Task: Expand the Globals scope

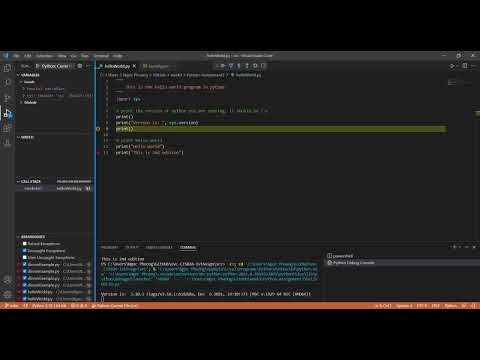Action: click(x=28, y=102)
